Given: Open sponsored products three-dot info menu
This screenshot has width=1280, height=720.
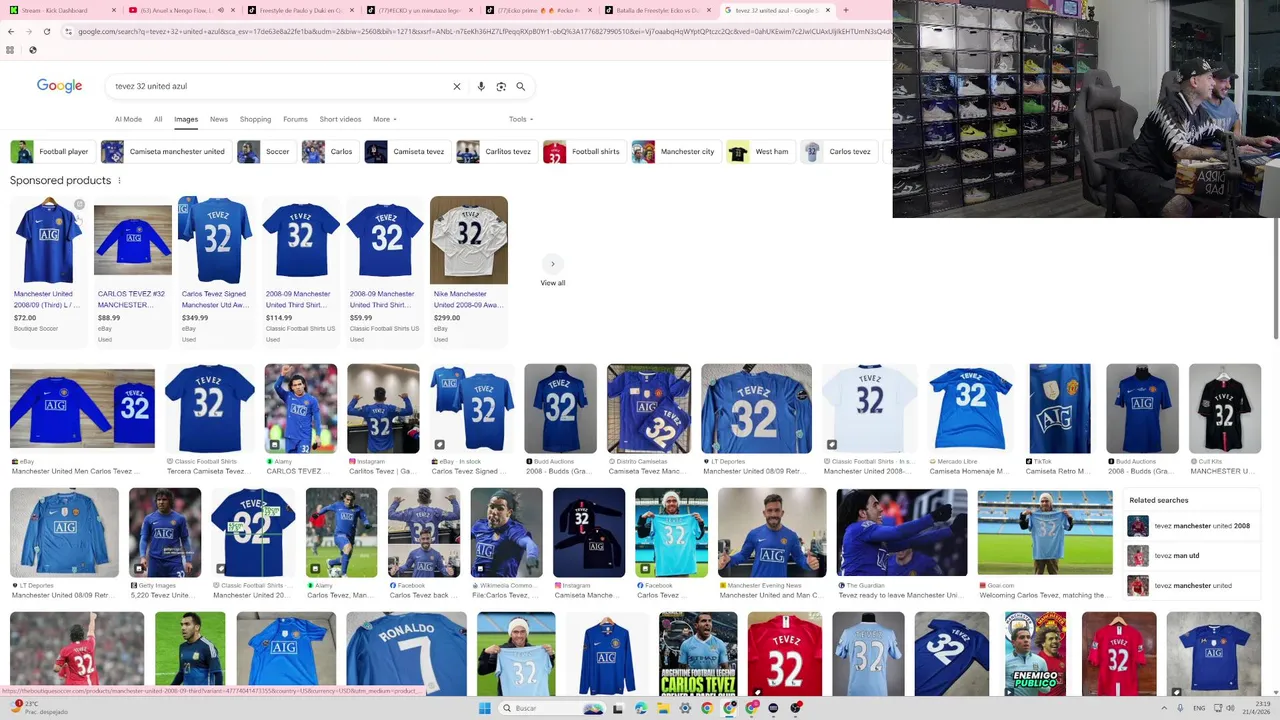Looking at the screenshot, I should (x=119, y=181).
